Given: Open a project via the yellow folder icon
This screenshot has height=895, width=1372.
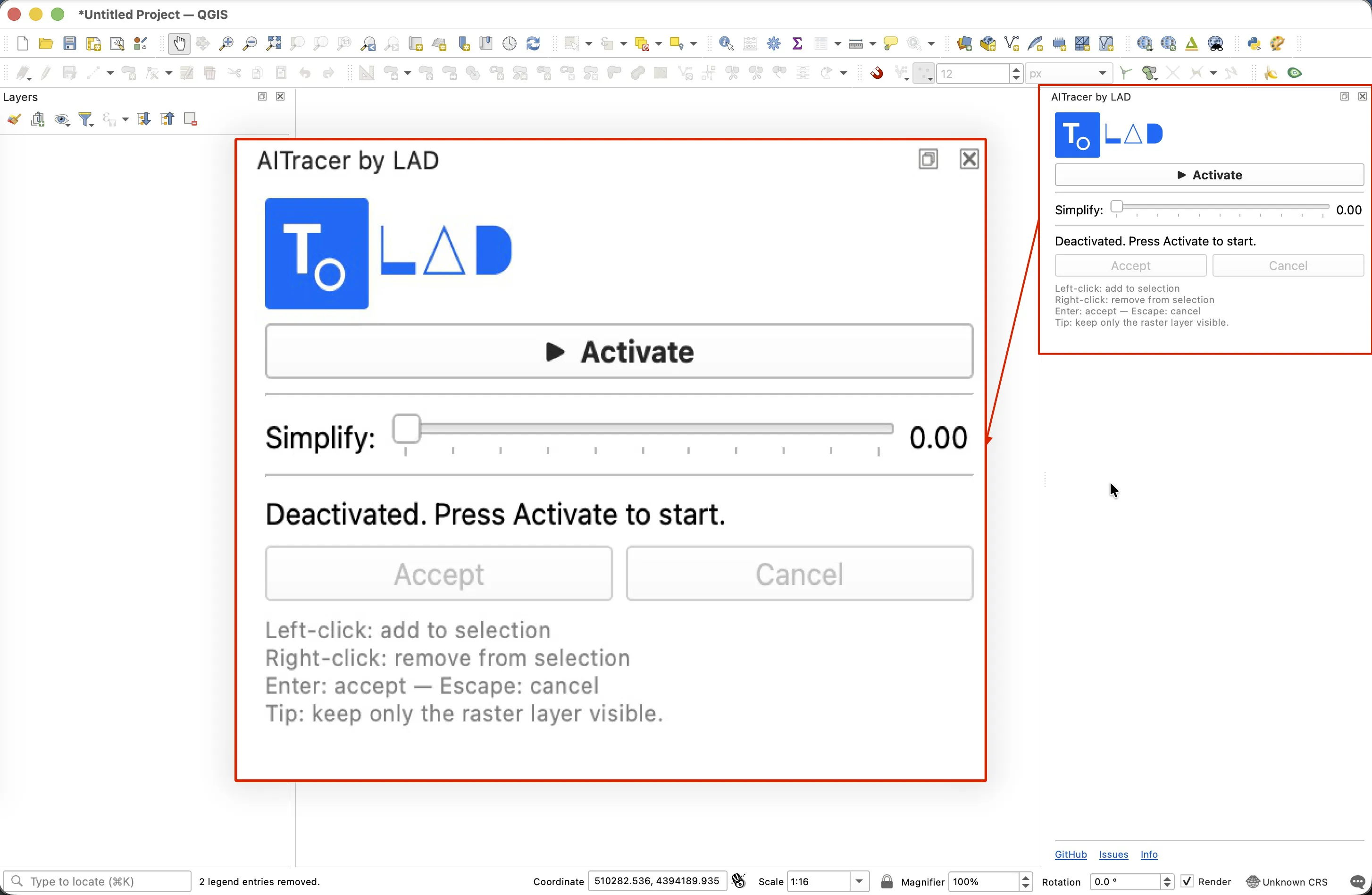Looking at the screenshot, I should [x=46, y=43].
